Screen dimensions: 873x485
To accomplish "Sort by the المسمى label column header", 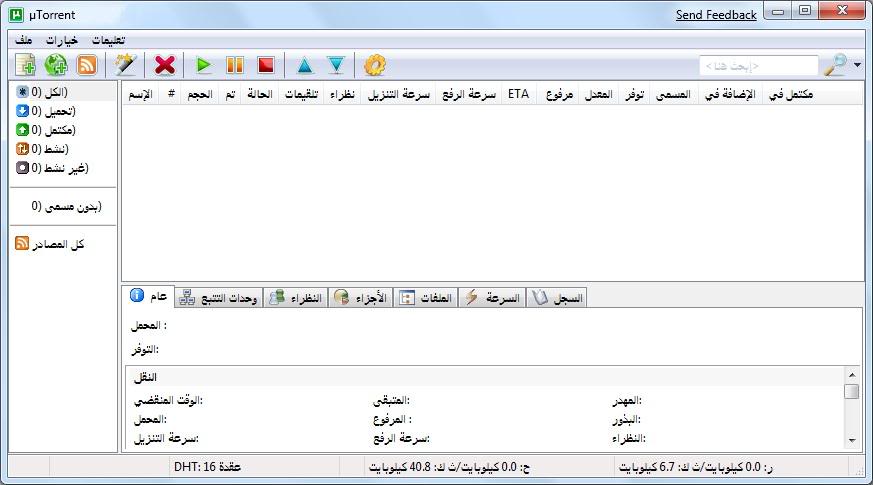I will (673, 95).
